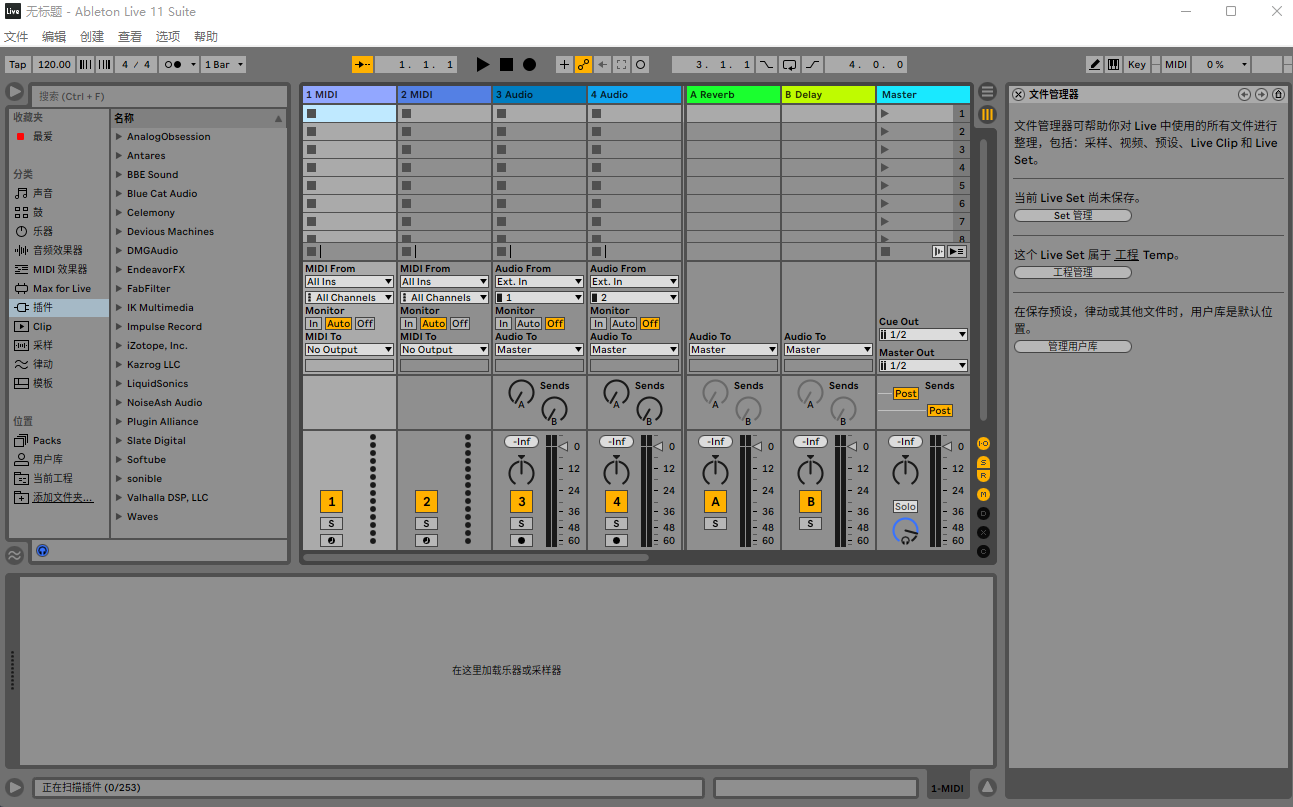This screenshot has height=807, width=1293.
Task: Toggle the Follow playback button
Action: tap(362, 64)
